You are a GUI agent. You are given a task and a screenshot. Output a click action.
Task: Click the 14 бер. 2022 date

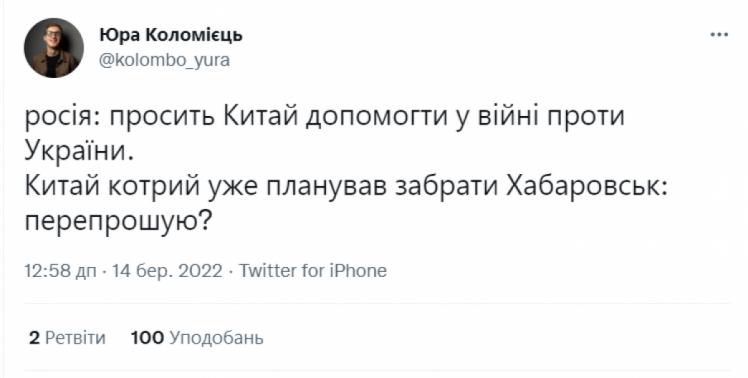[x=166, y=271]
